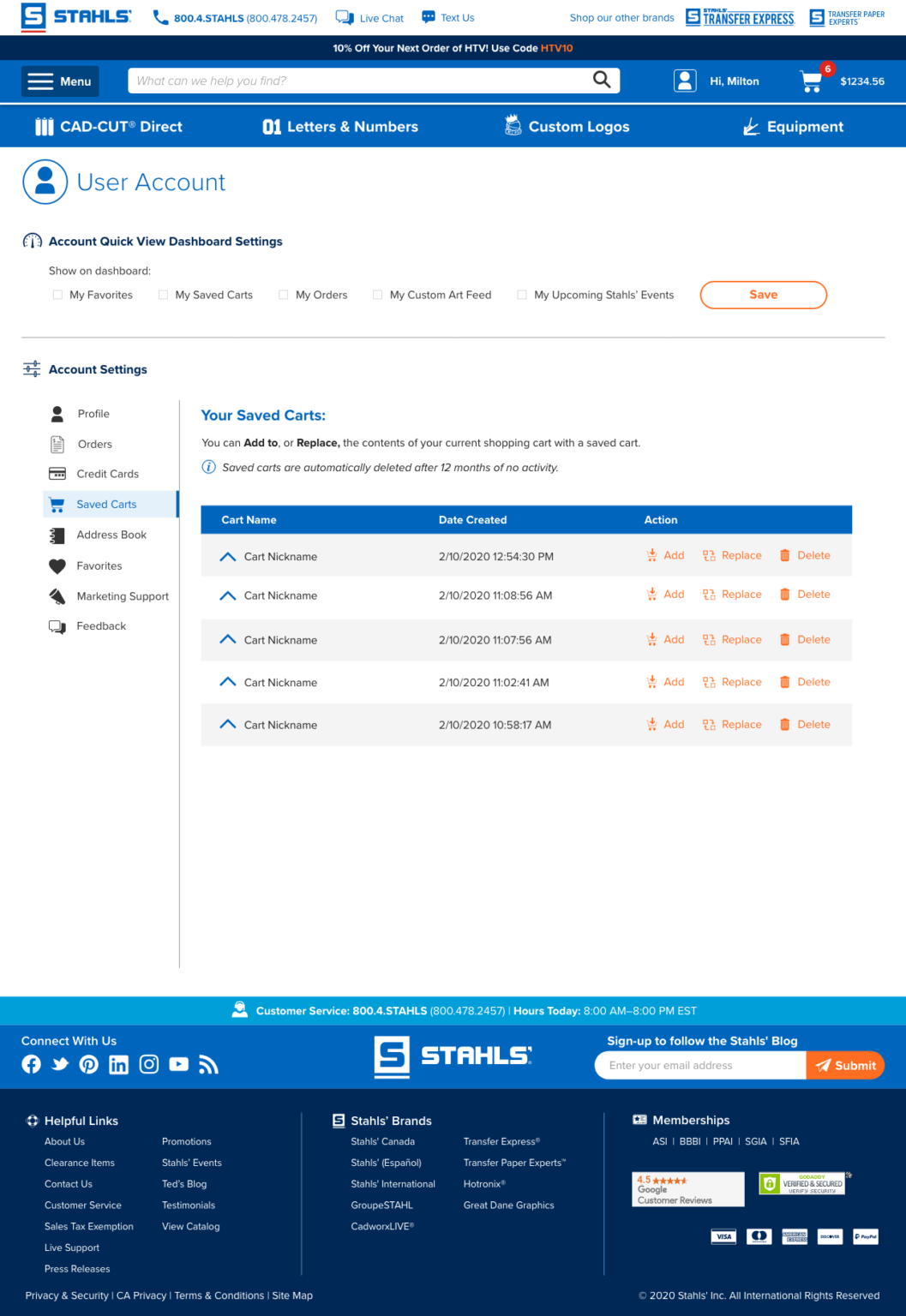Focus the blog email address field

click(700, 1066)
